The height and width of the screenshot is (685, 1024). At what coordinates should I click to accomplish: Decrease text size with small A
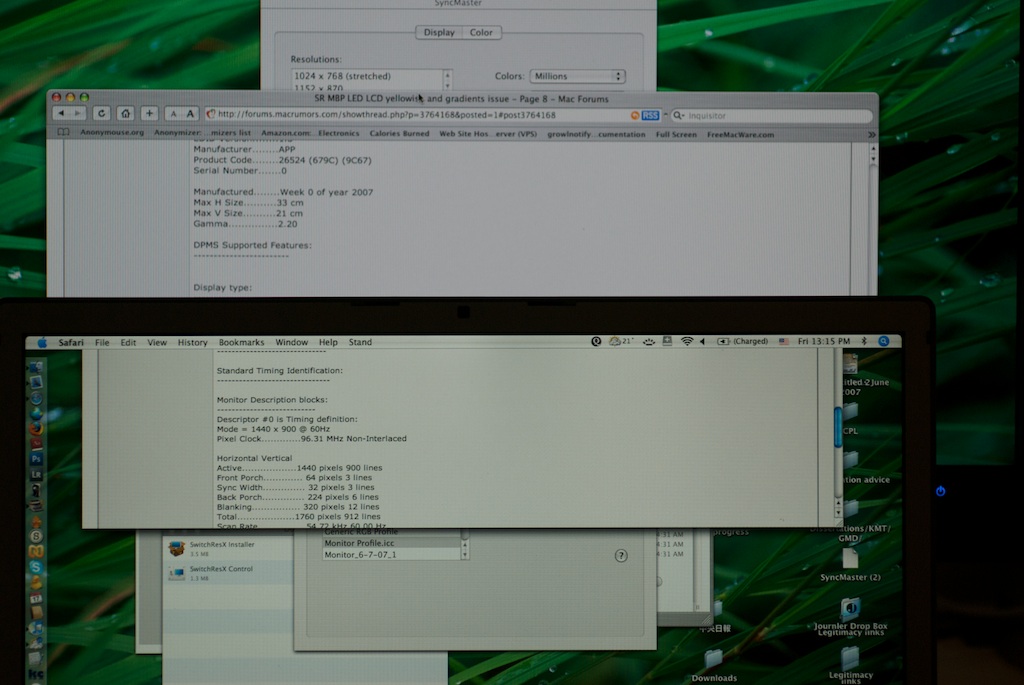point(173,114)
